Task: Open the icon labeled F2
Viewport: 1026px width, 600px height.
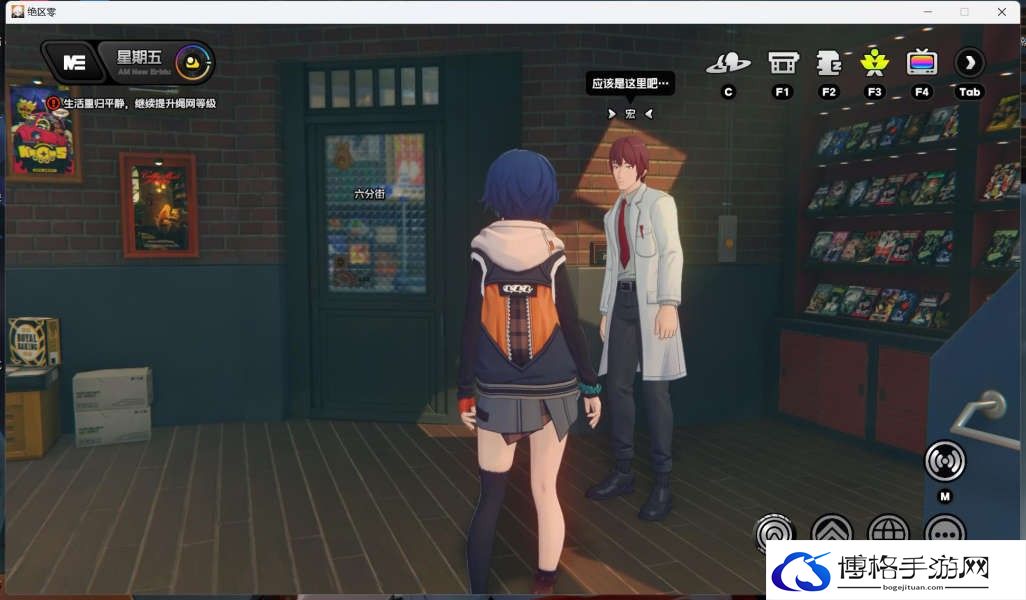Action: click(828, 63)
